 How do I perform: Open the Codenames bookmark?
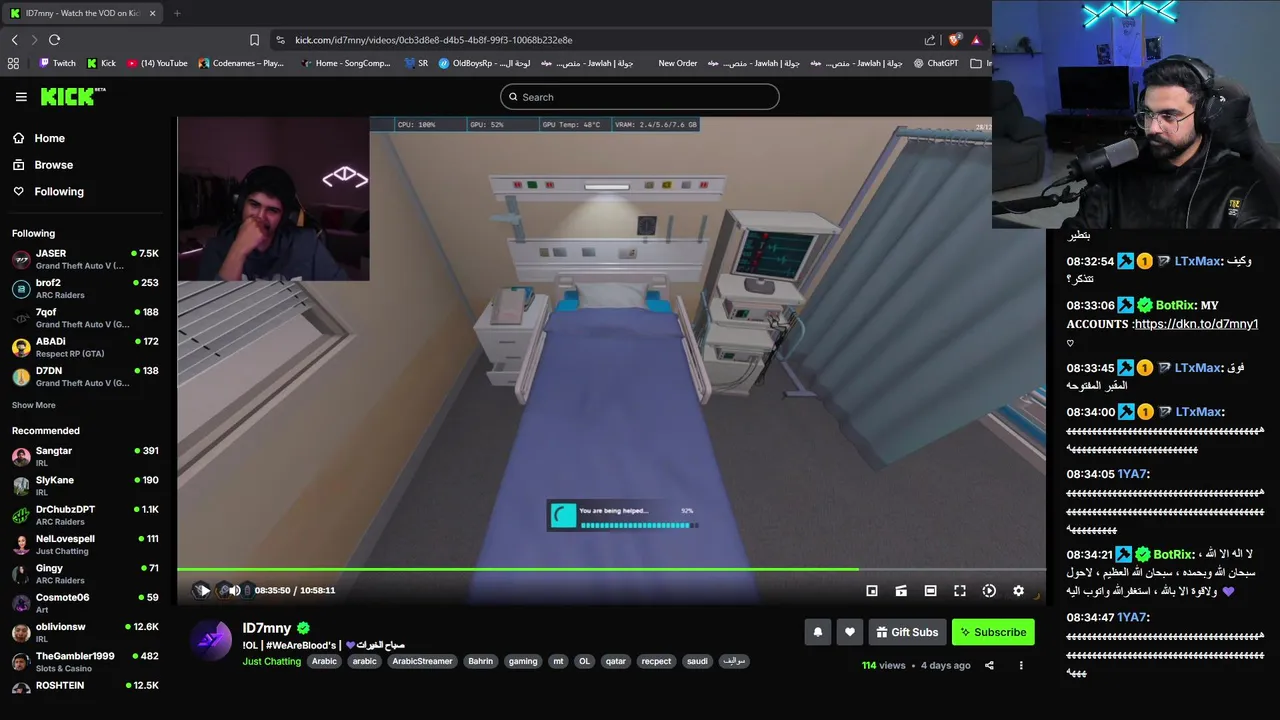click(241, 63)
